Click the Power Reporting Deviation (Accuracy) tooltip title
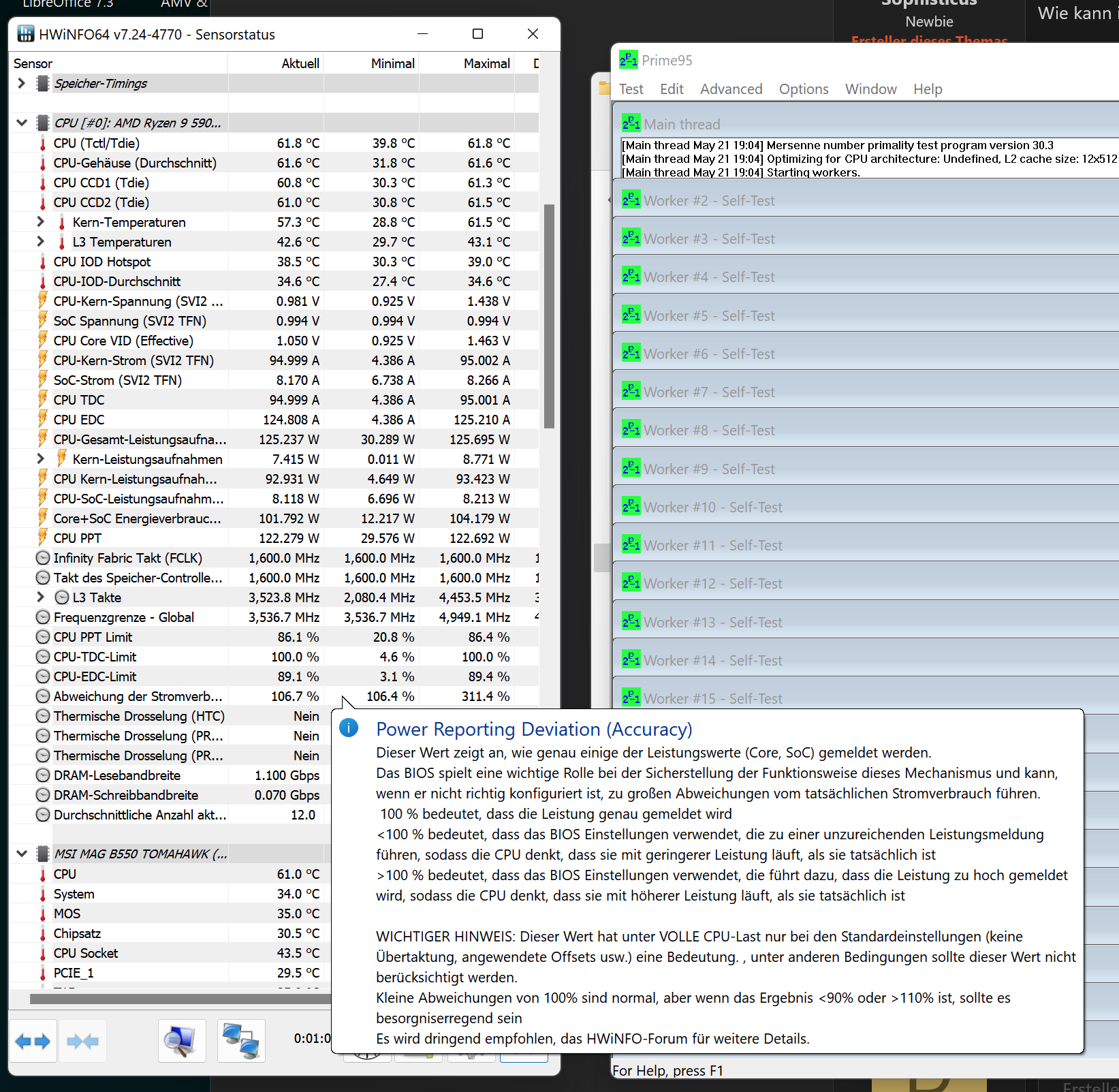Screen dimensions: 1119x1092 click(x=534, y=729)
